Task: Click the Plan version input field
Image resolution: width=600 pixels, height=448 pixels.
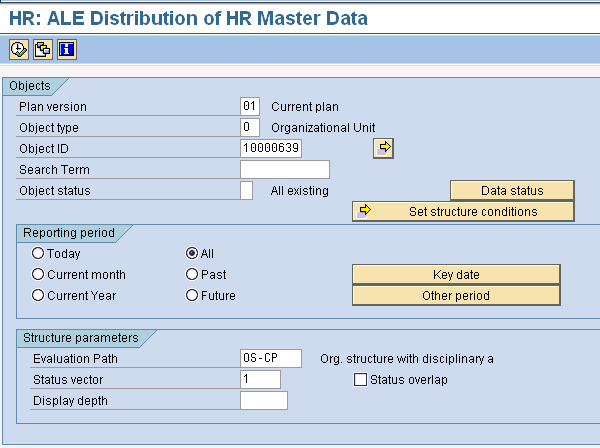Action: (x=249, y=106)
